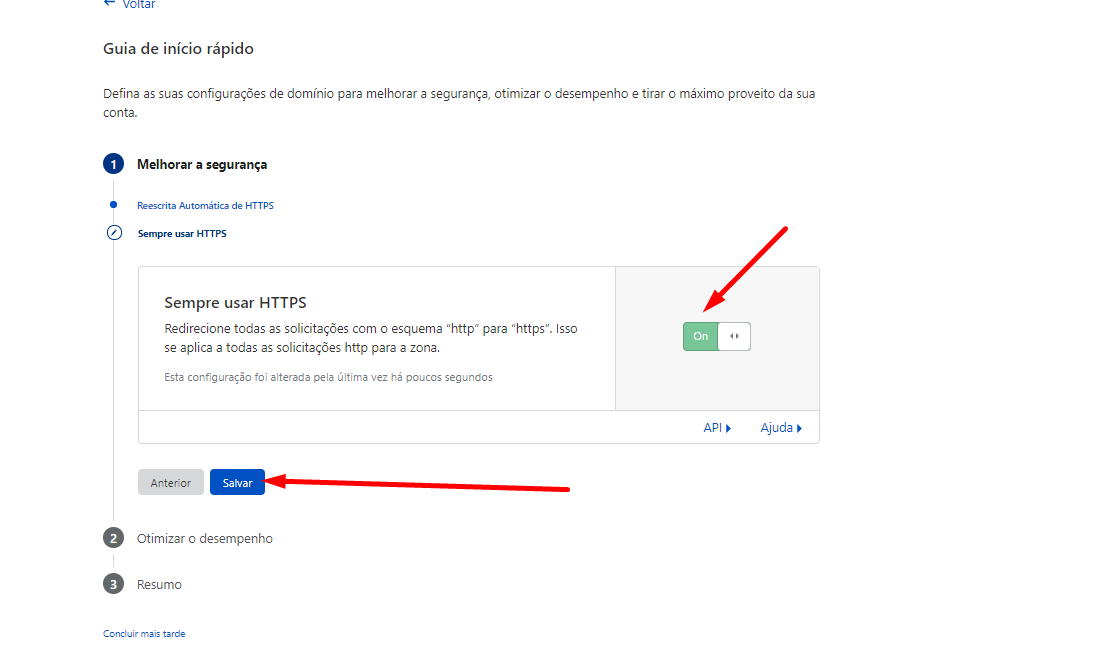1096x648 pixels.
Task: Click the step 1 circle for Melhorar a segurança
Action: (x=113, y=163)
